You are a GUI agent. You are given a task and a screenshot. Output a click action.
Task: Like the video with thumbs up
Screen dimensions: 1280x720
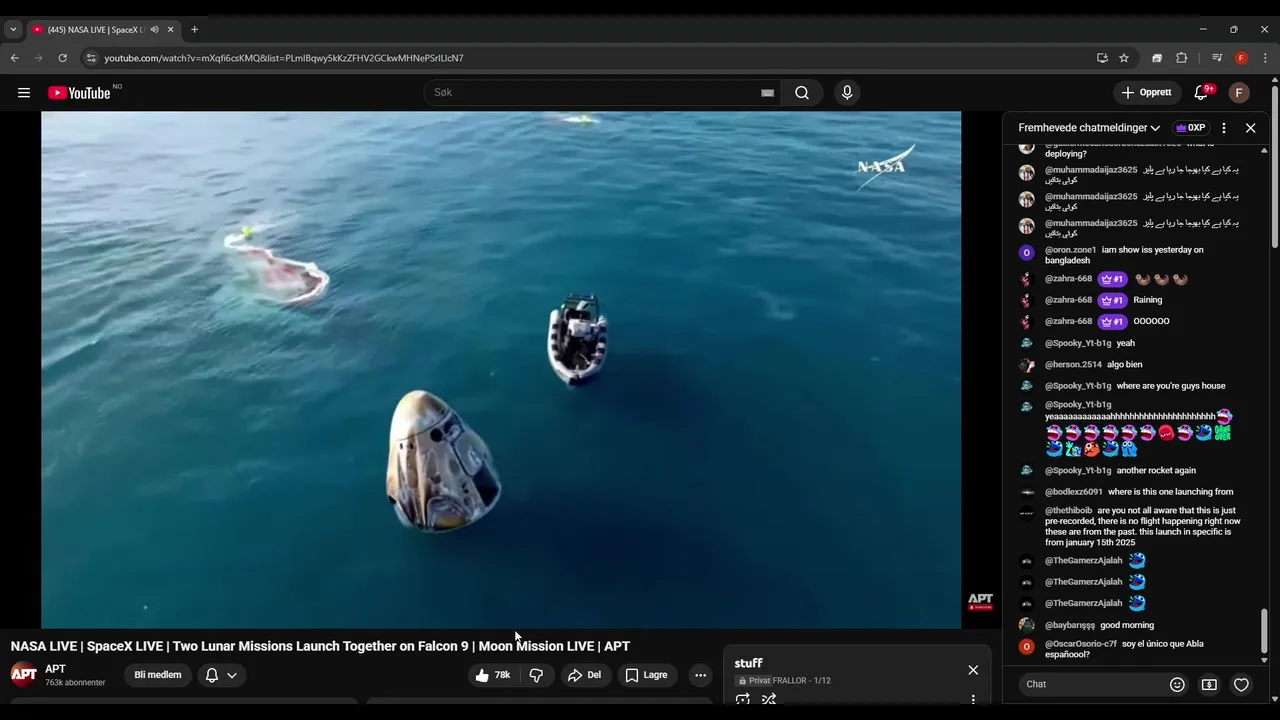click(494, 675)
